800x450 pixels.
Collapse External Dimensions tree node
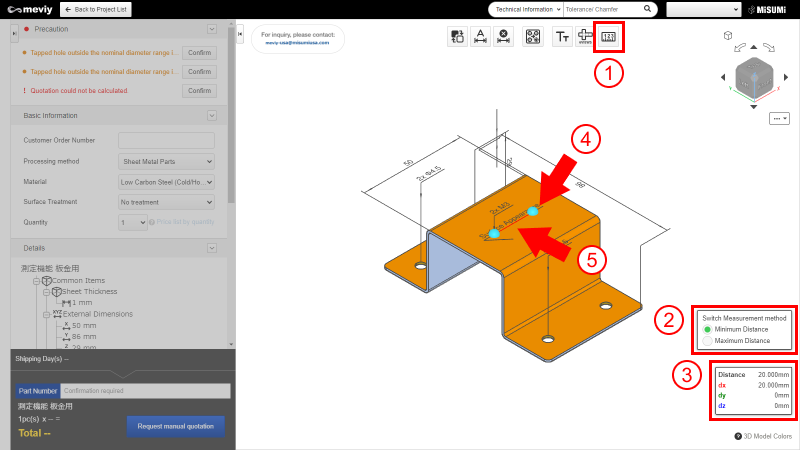[46, 315]
